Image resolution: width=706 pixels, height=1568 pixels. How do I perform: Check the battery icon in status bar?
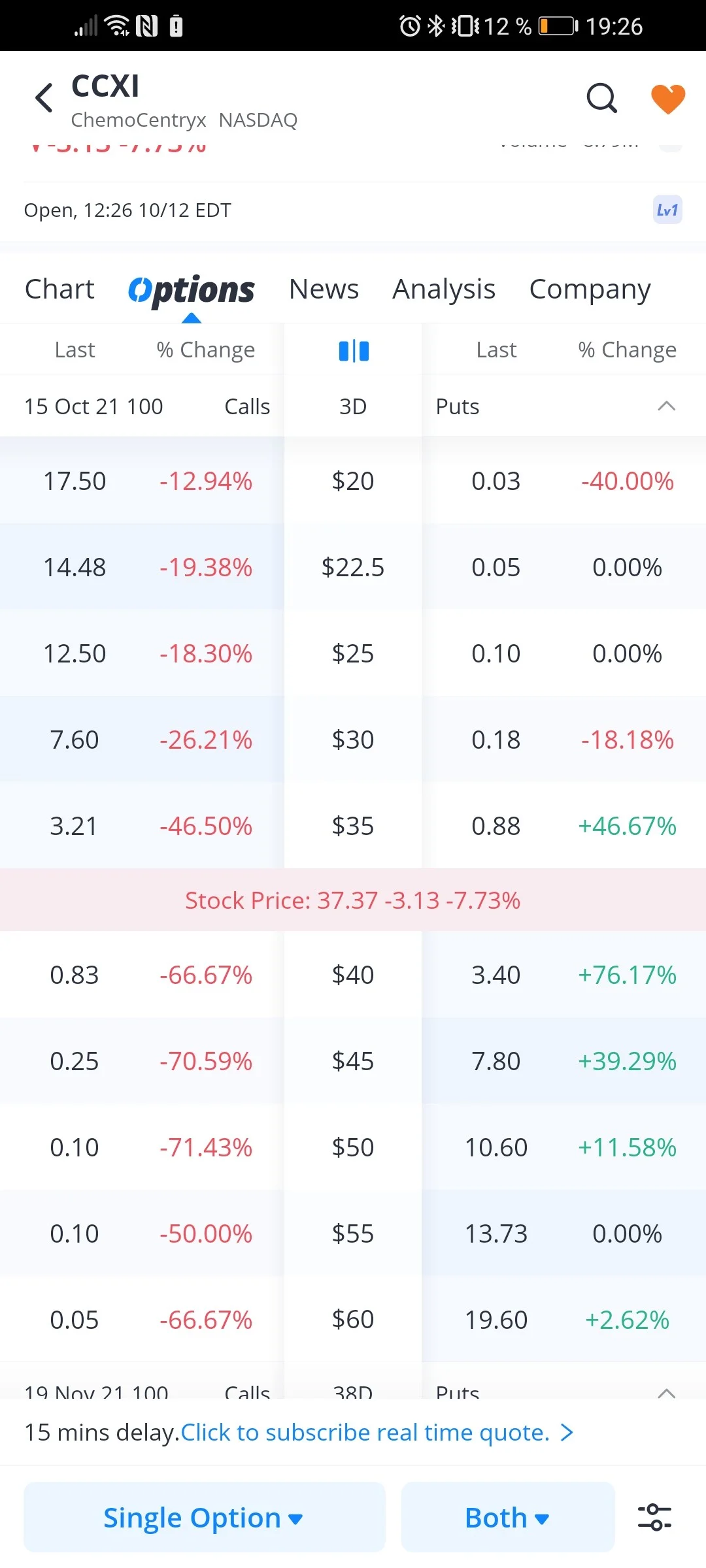(x=559, y=26)
